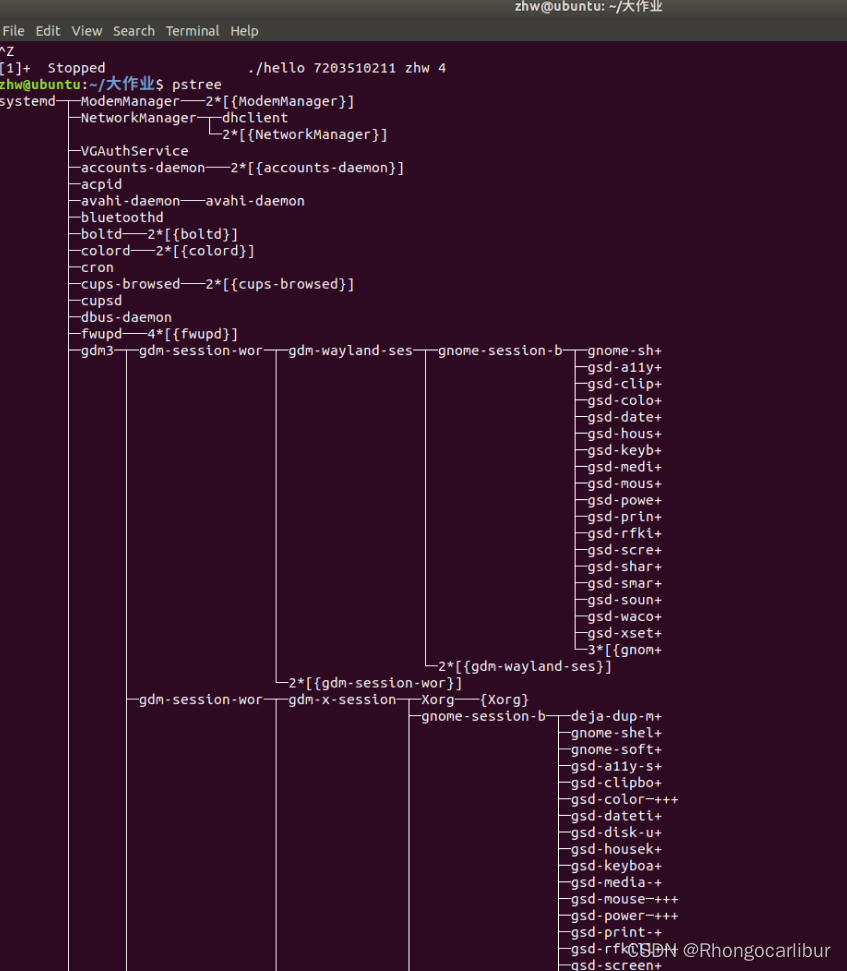Viewport: 847px width, 971px height.
Task: Open the Edit menu
Action: click(x=48, y=31)
